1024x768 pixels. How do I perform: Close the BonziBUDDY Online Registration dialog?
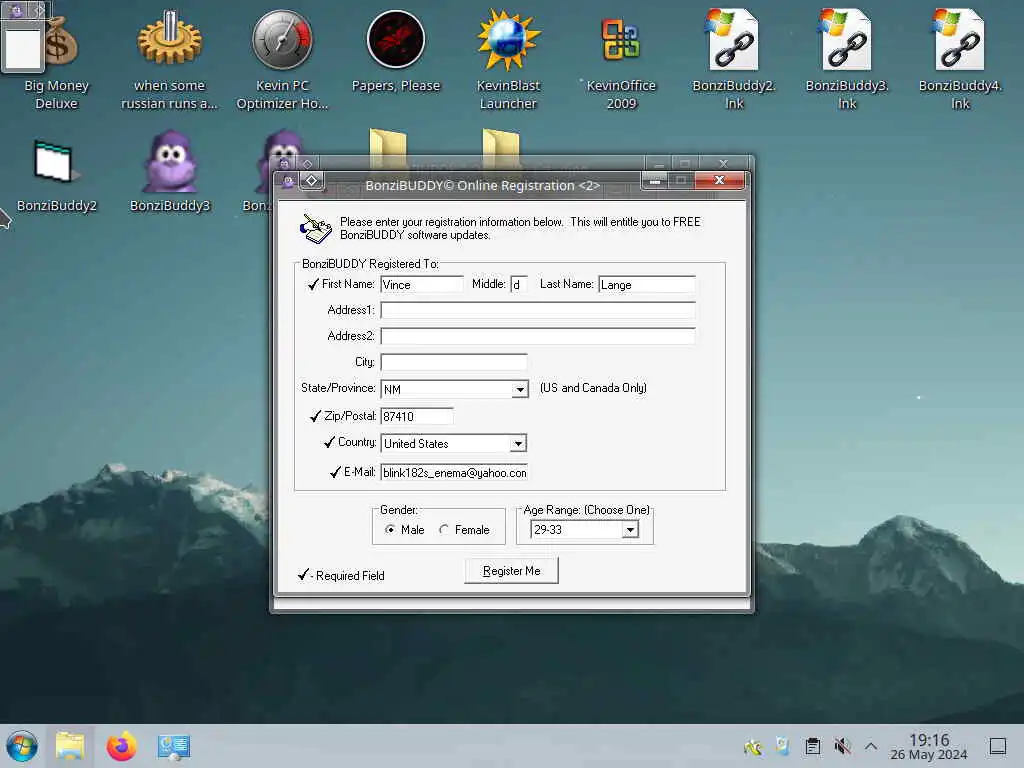pos(719,180)
